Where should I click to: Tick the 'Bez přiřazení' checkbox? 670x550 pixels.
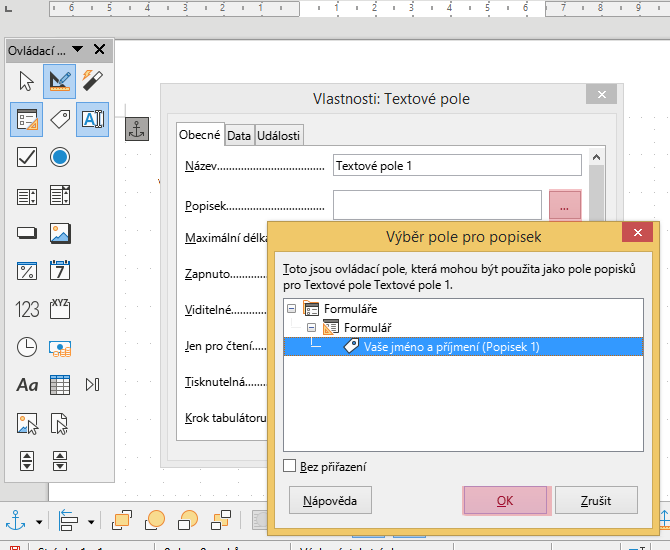[x=290, y=466]
